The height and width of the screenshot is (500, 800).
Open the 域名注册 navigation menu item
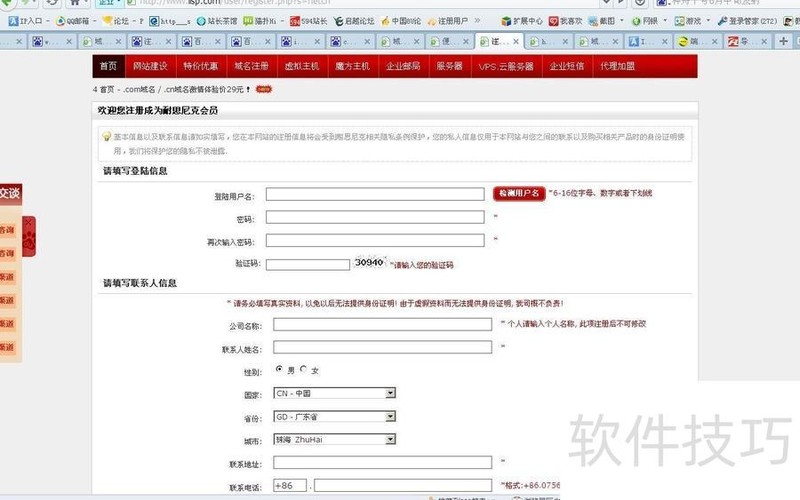tap(251, 66)
